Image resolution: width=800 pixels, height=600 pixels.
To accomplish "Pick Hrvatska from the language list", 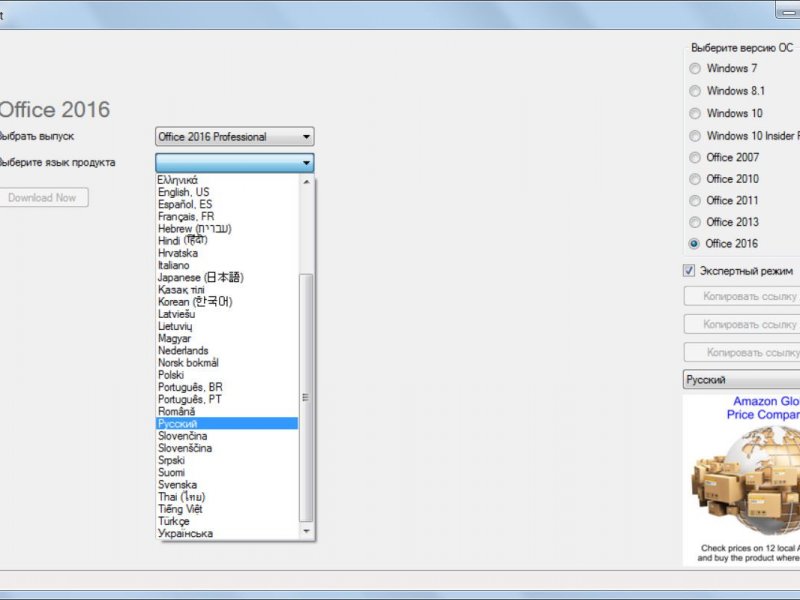I will [x=227, y=253].
